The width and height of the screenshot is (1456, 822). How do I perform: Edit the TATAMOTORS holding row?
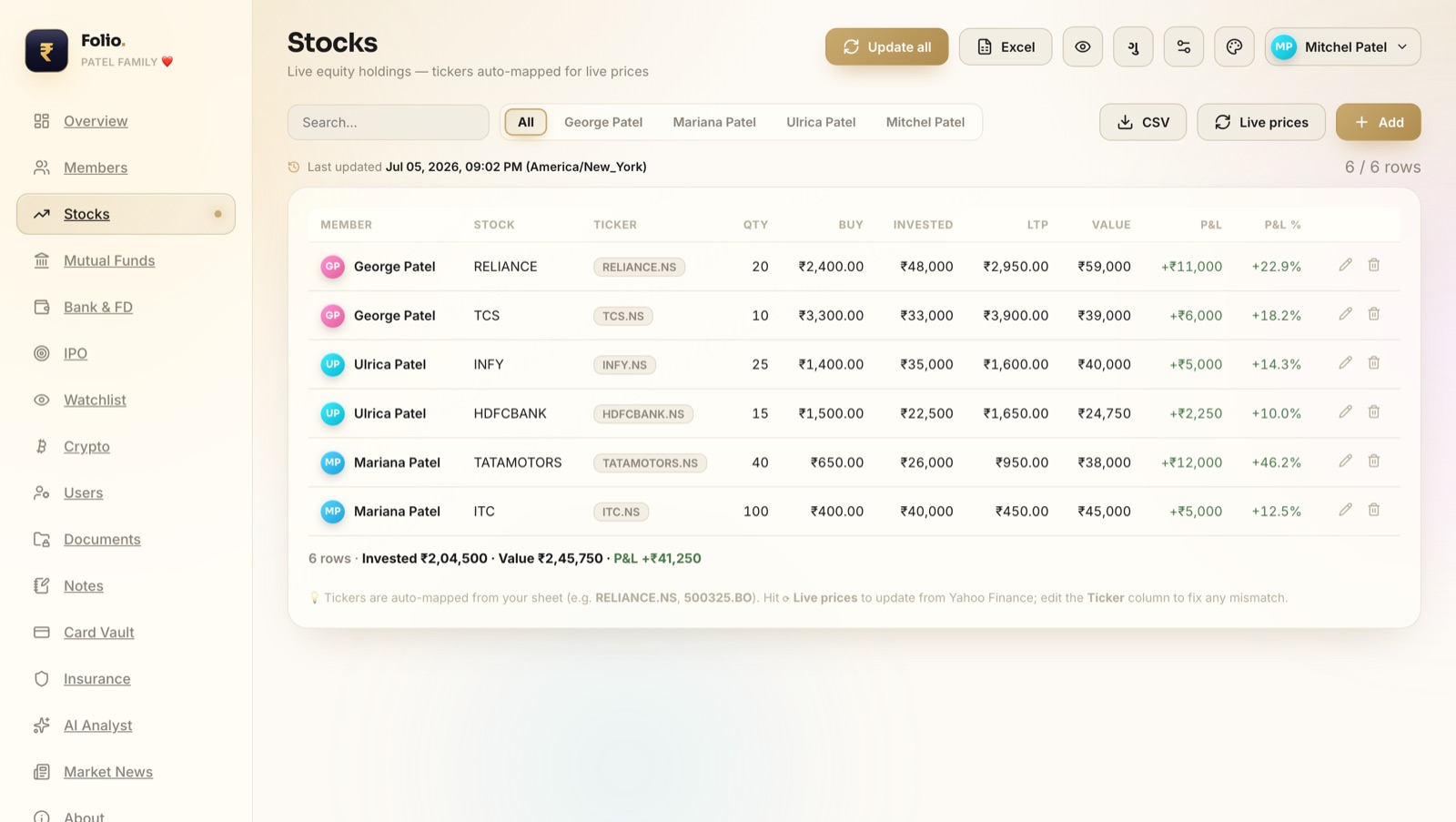click(1345, 462)
